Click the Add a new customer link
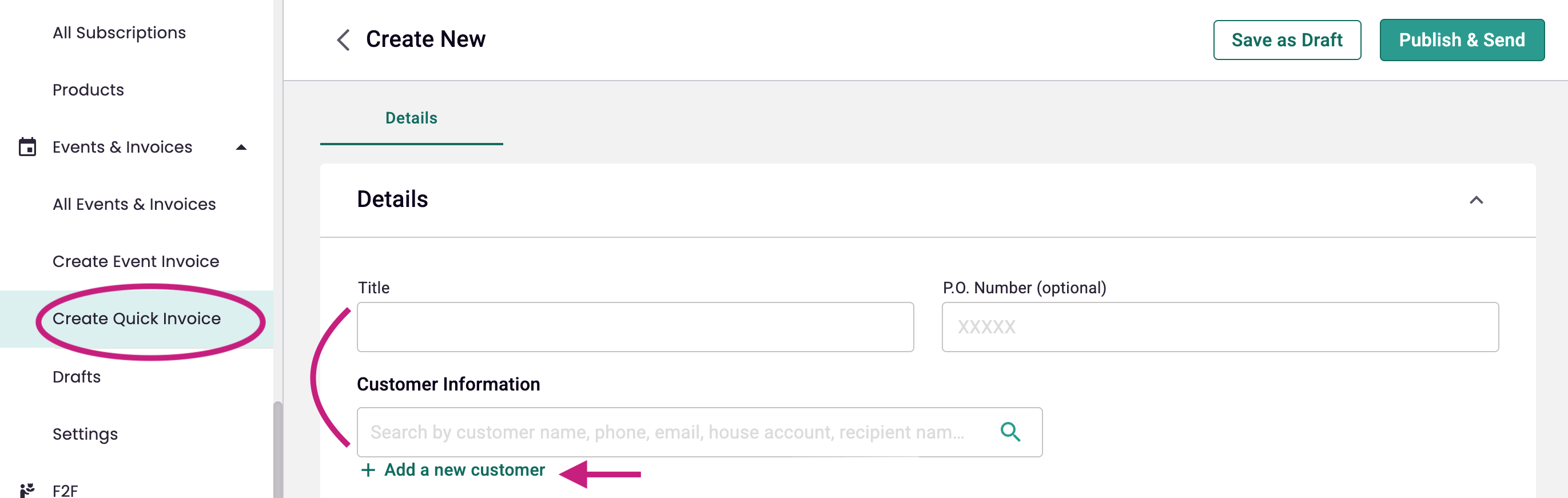 tap(463, 469)
